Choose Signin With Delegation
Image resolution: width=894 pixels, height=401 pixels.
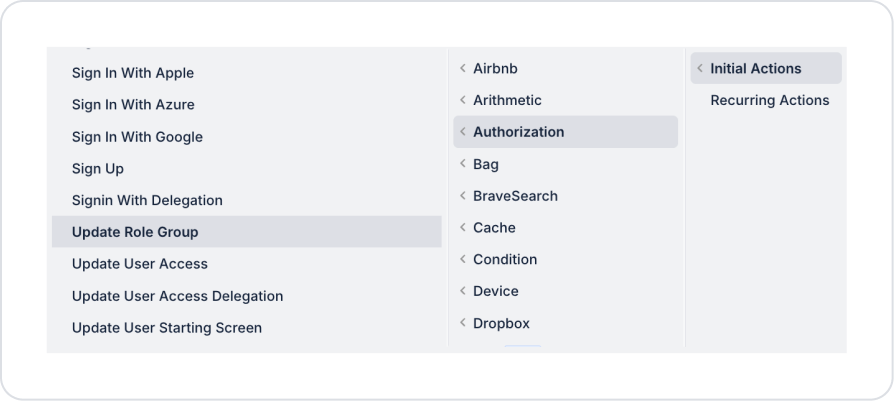(147, 200)
